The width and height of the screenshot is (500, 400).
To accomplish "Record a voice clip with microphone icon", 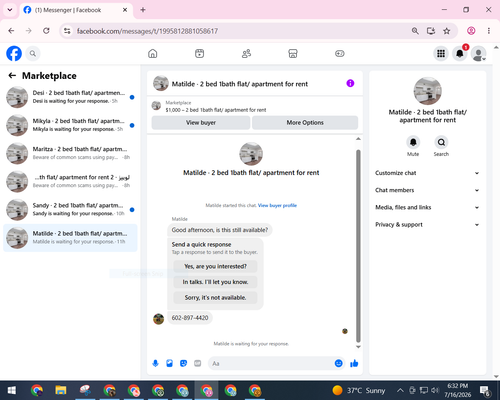I will click(155, 363).
